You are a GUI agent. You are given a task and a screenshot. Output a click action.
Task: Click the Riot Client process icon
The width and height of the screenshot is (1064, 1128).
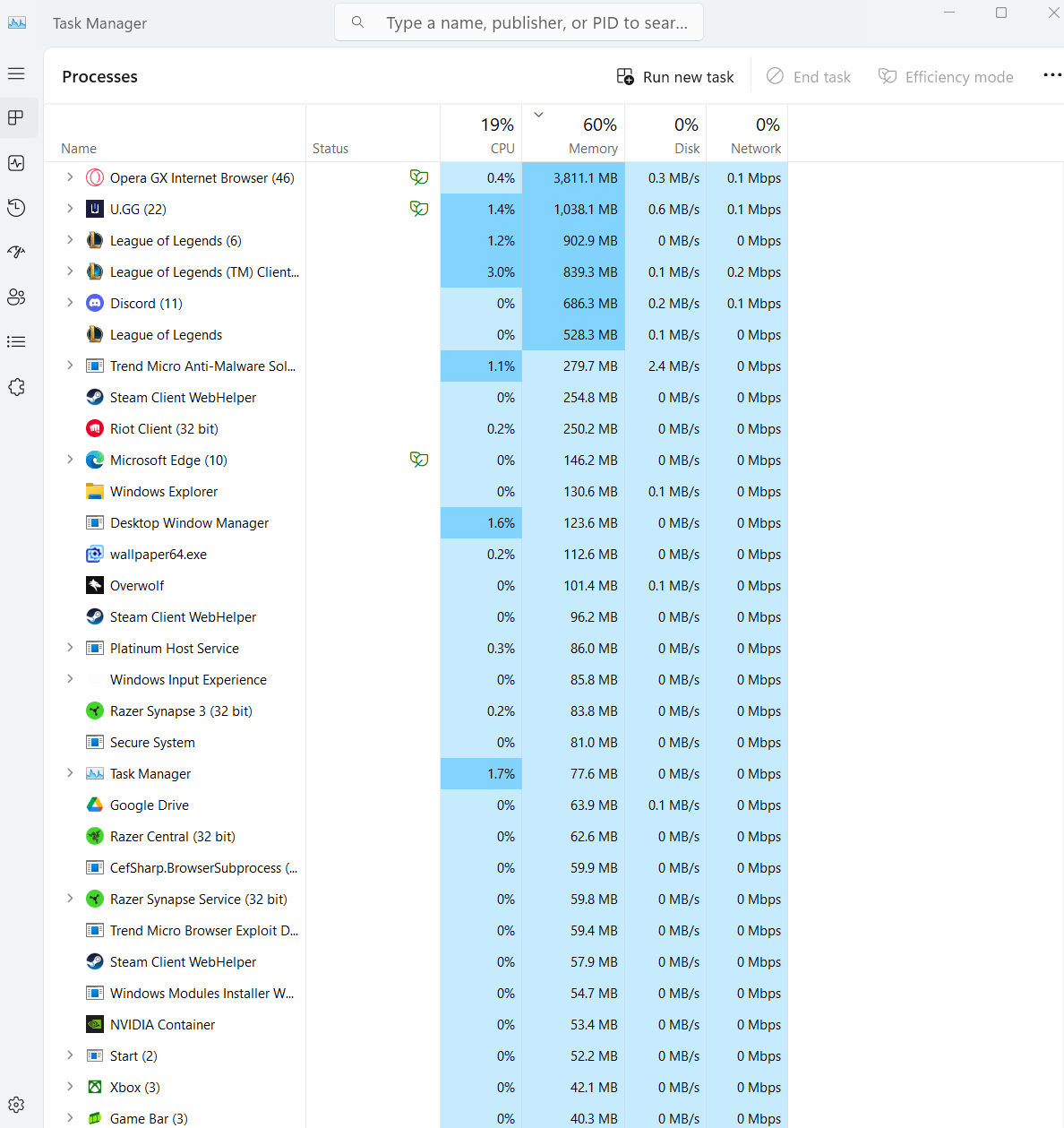[95, 428]
